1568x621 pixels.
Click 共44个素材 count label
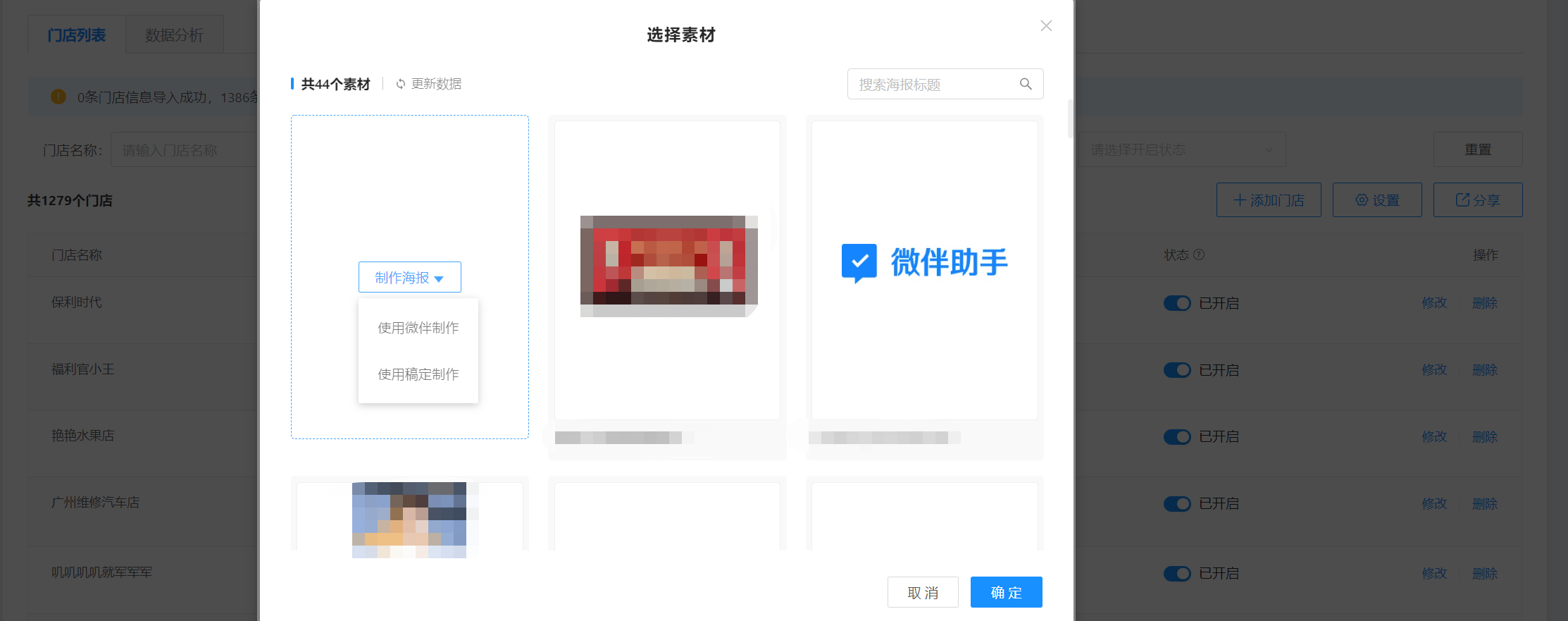(x=336, y=84)
